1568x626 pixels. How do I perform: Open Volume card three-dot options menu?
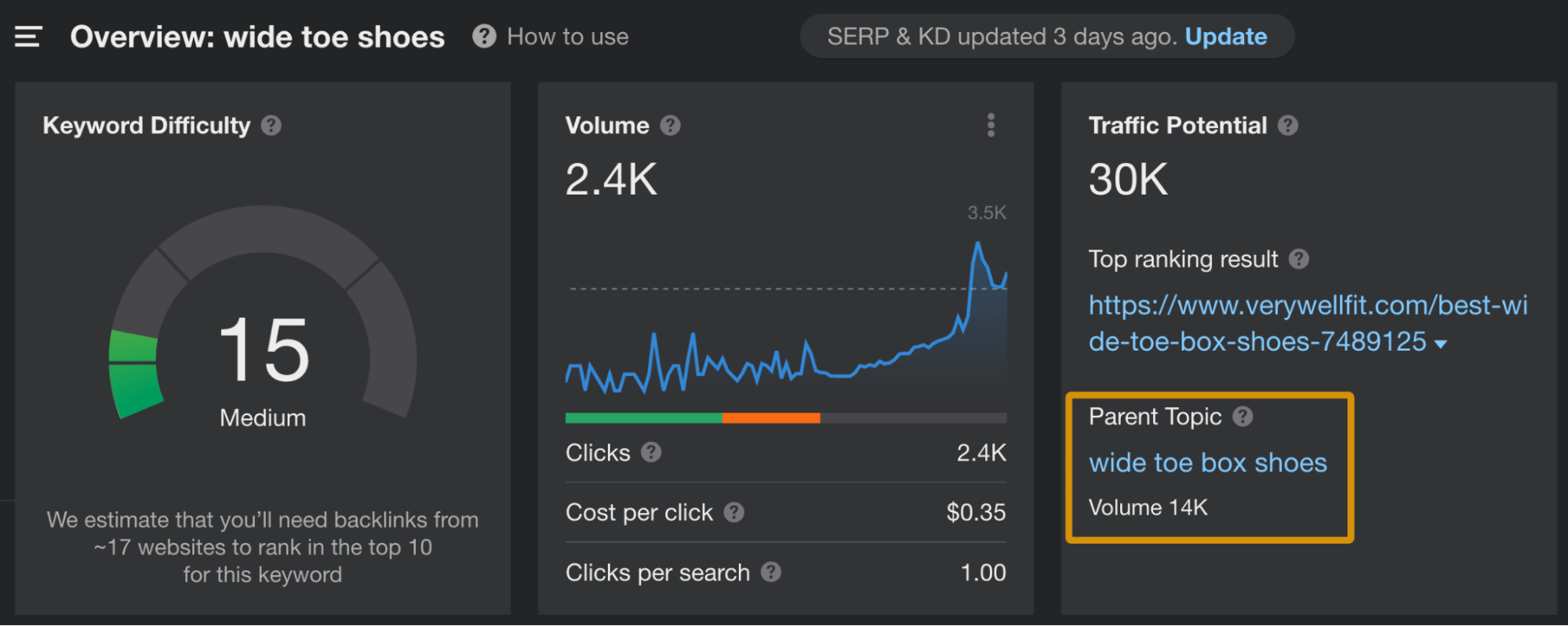[991, 126]
